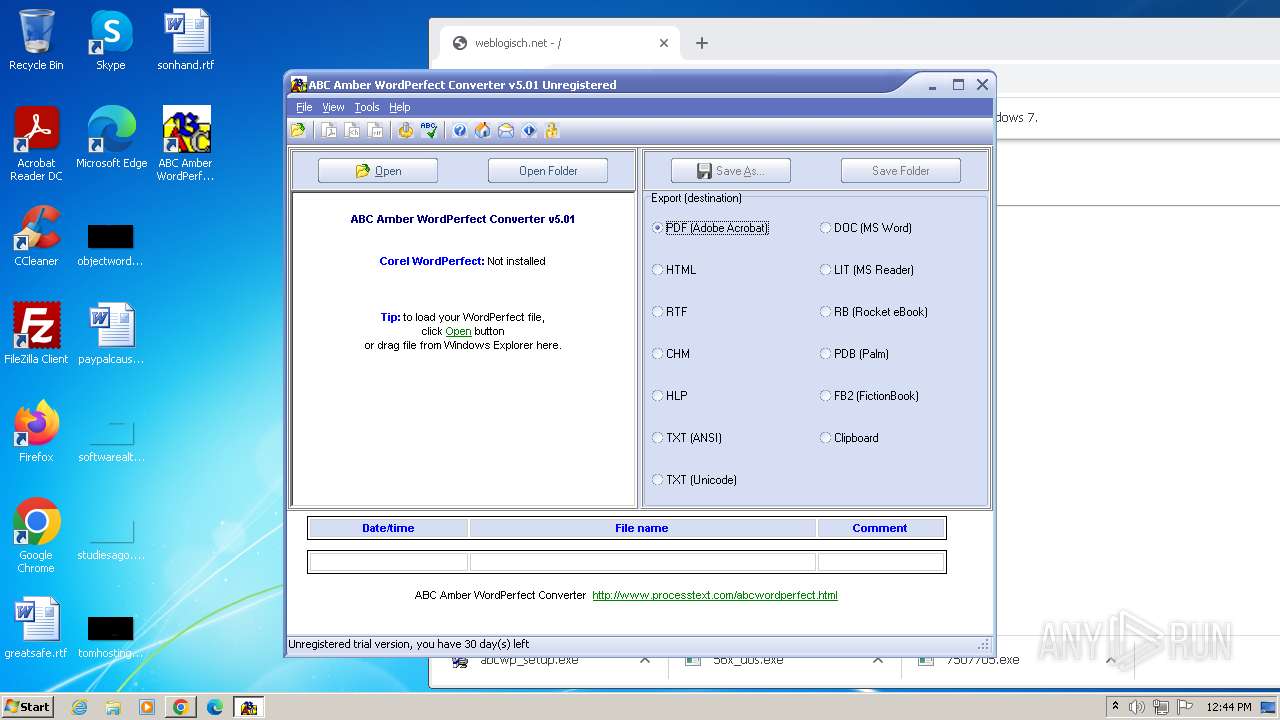Choose HLP export destination
The width and height of the screenshot is (1280, 720).
click(x=670, y=396)
